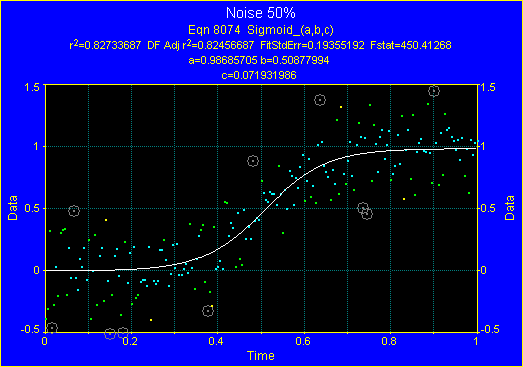Viewport: 523px width, 367px height.
Task: Click the Fstat=450.41268 value
Action: [411, 45]
